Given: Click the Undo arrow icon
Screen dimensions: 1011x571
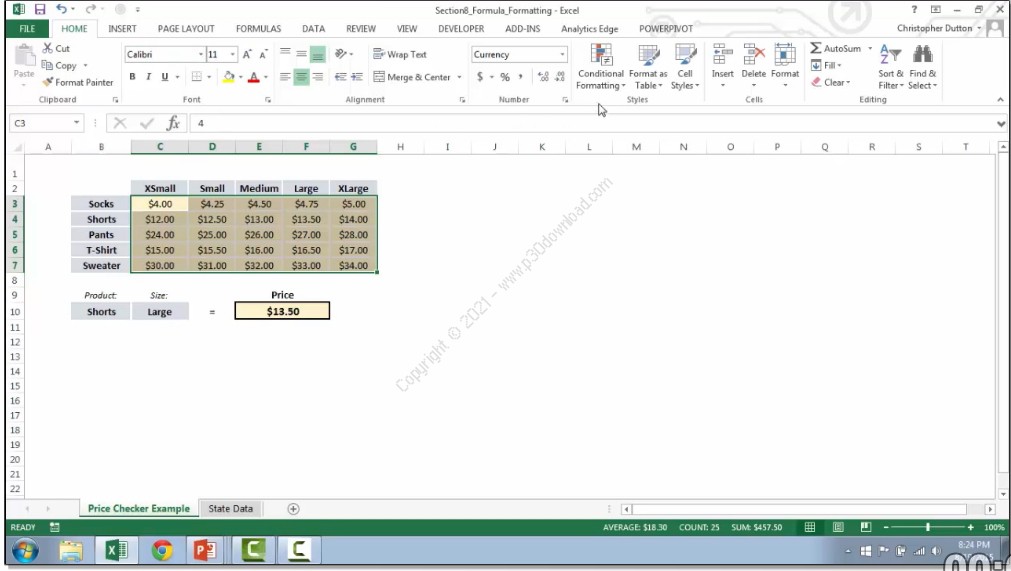Looking at the screenshot, I should 61,9.
